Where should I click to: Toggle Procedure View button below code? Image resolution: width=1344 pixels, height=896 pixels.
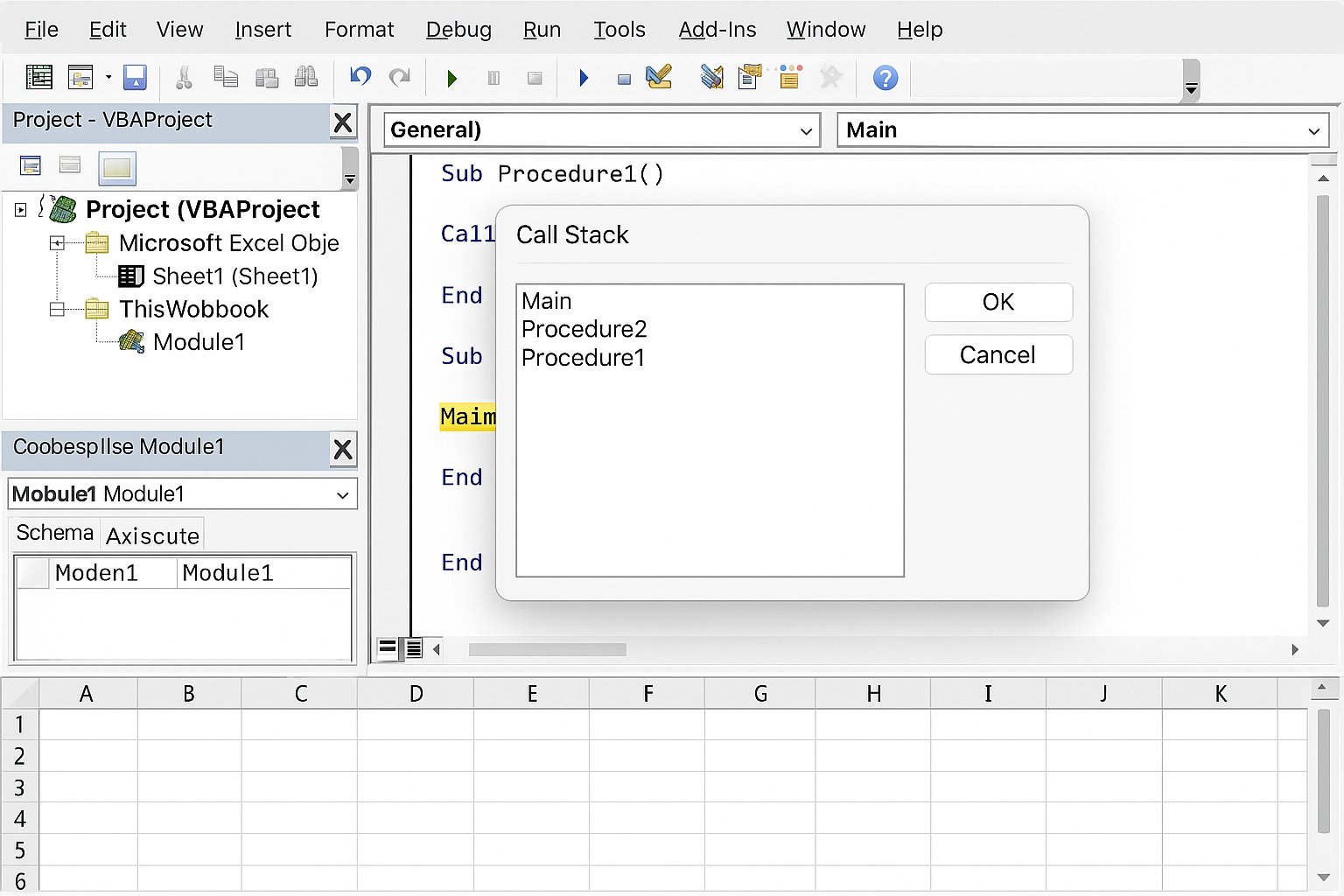(388, 648)
